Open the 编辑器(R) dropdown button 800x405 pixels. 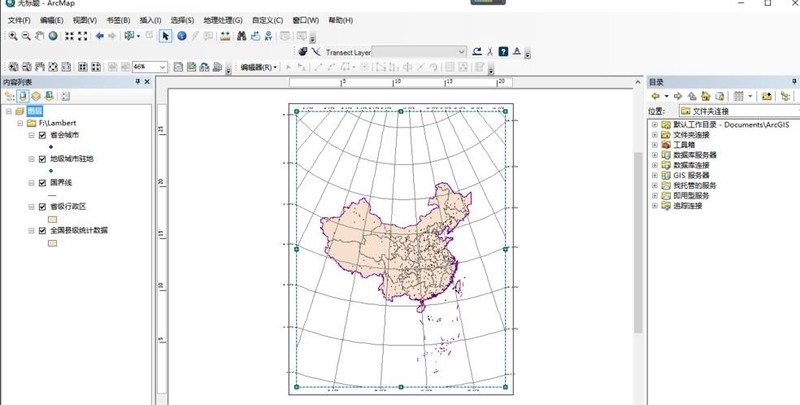[259, 67]
